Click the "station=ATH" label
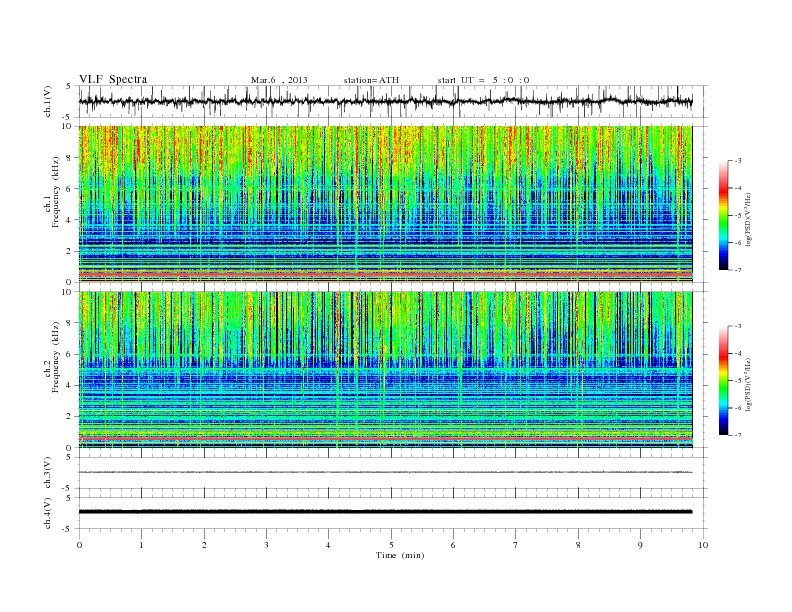 coord(371,80)
